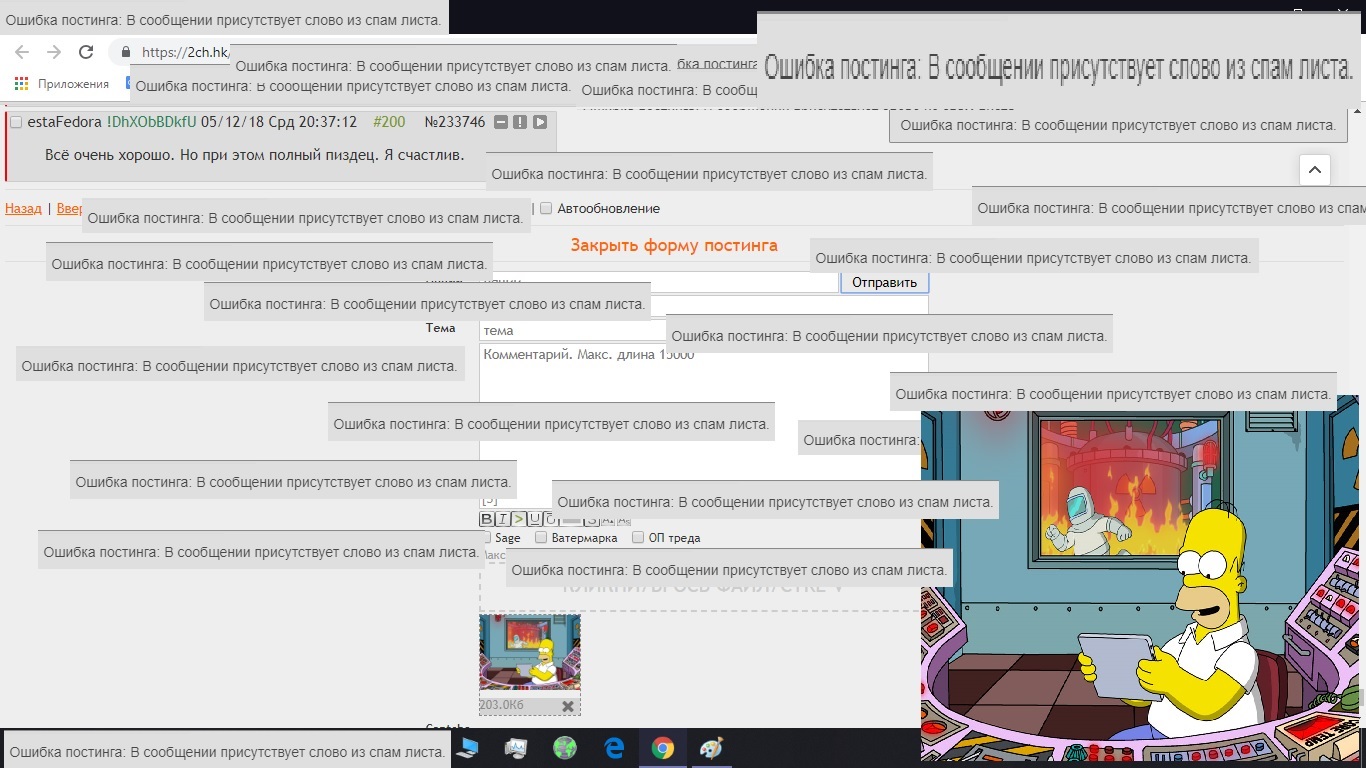Open the #200 post number link
The height and width of the screenshot is (768, 1366).
click(x=389, y=122)
